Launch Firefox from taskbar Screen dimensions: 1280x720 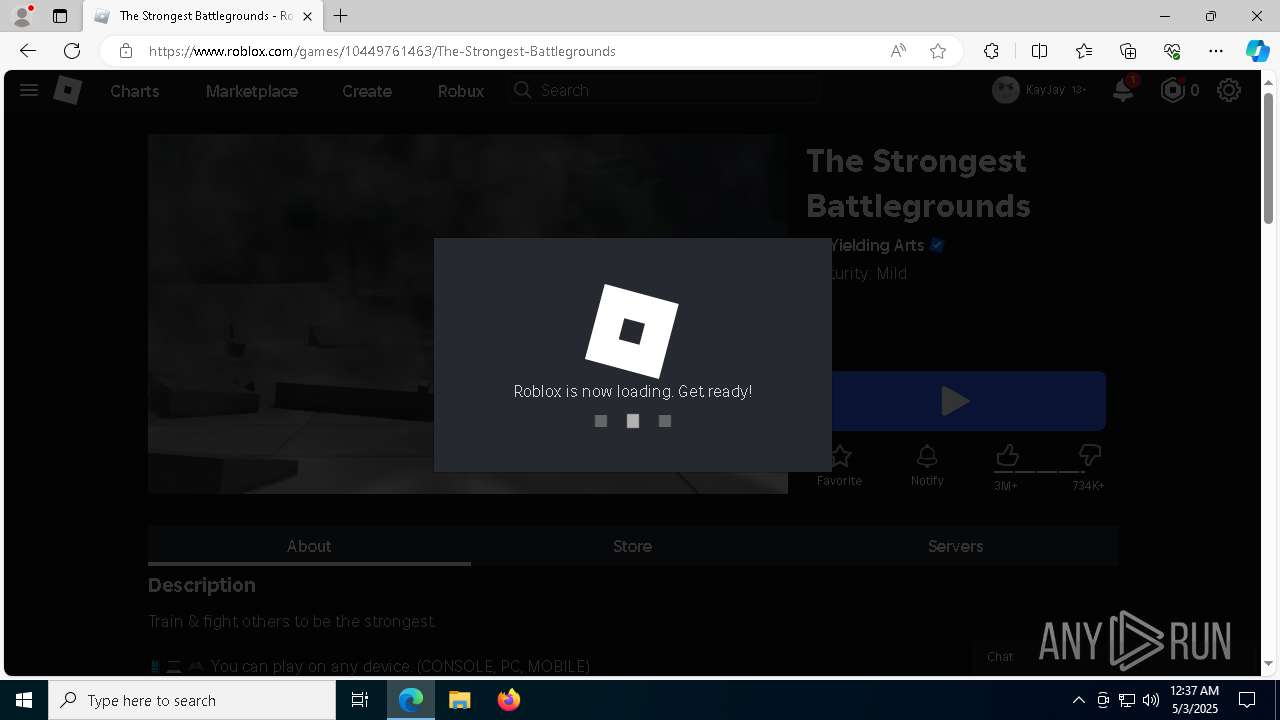click(509, 700)
